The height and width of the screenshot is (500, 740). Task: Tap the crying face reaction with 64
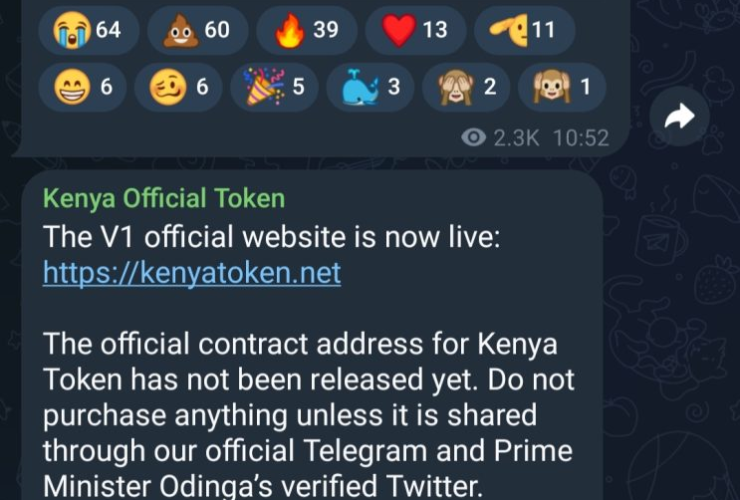click(x=89, y=30)
